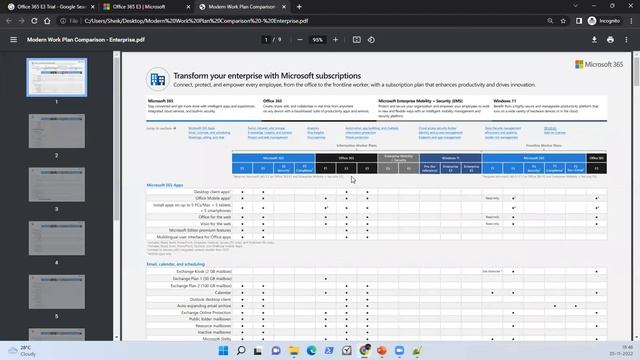Close the Office 365 E3 Microsoft tab
Image resolution: width=640 pixels, height=360 pixels.
pos(188,7)
